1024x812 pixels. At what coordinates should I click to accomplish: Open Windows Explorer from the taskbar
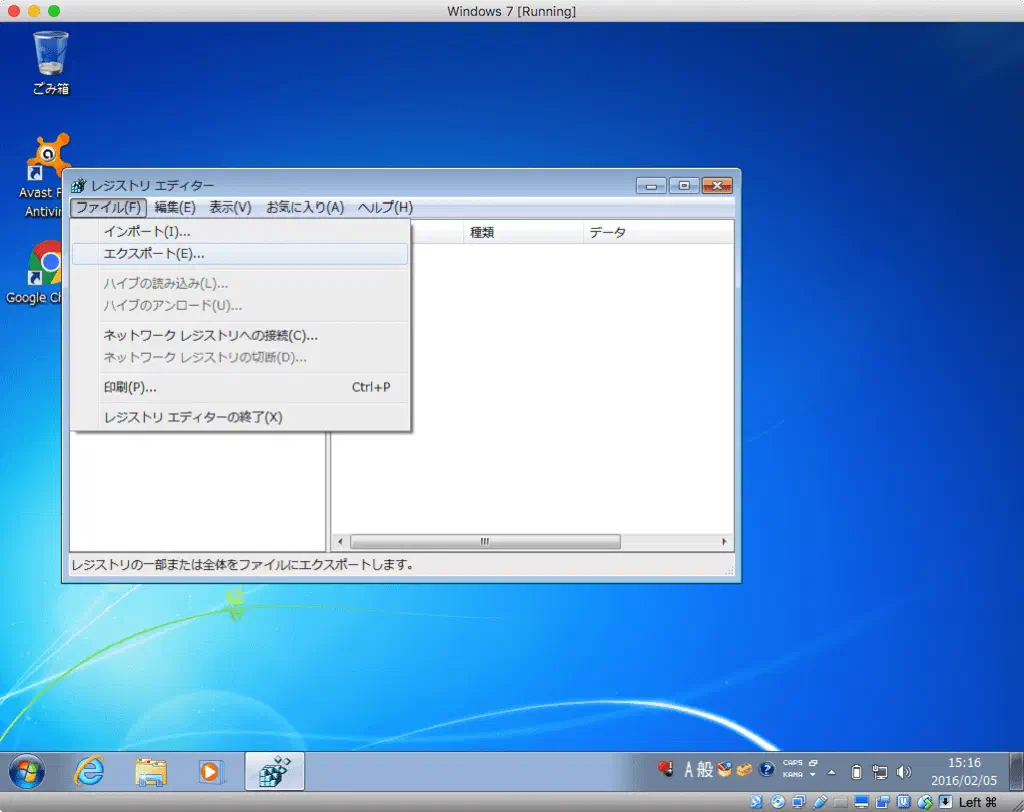point(151,771)
